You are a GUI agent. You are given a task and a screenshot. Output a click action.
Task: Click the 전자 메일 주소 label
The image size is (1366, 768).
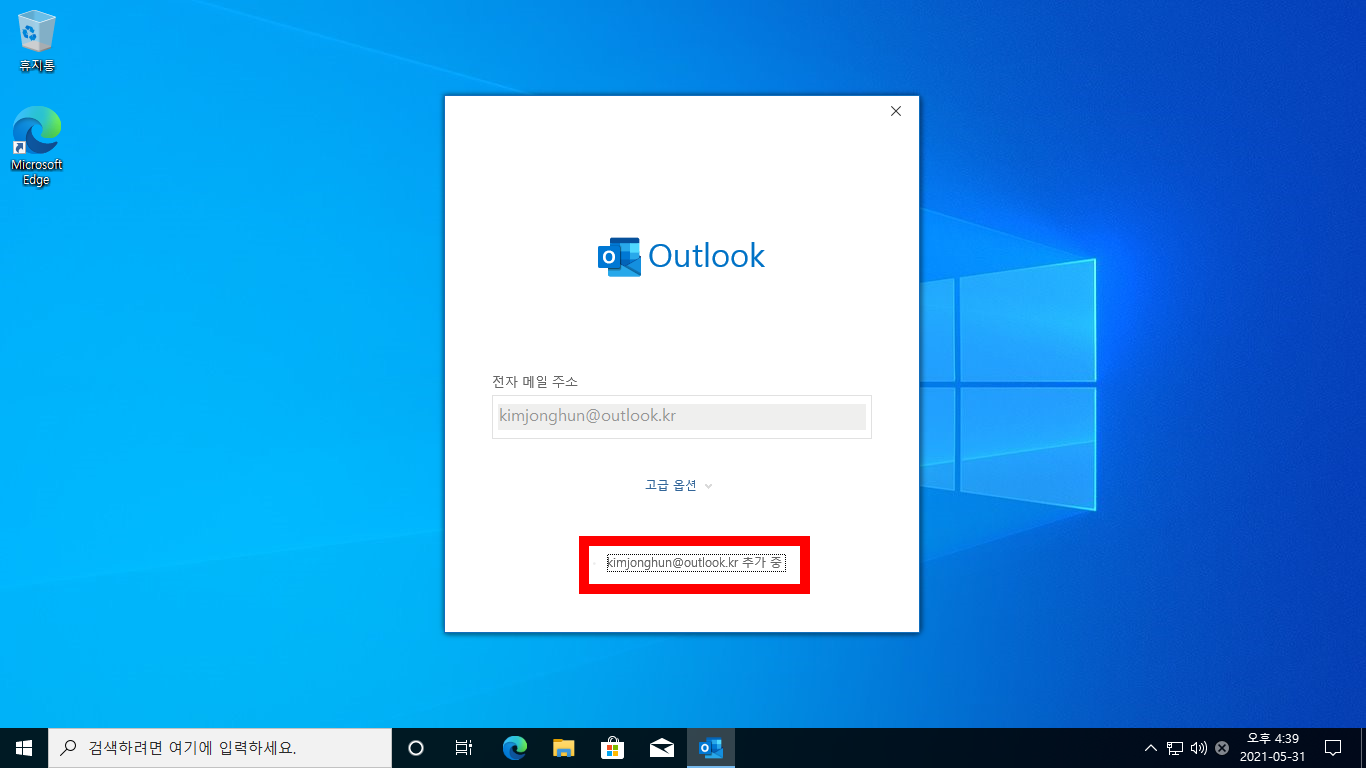point(535,381)
